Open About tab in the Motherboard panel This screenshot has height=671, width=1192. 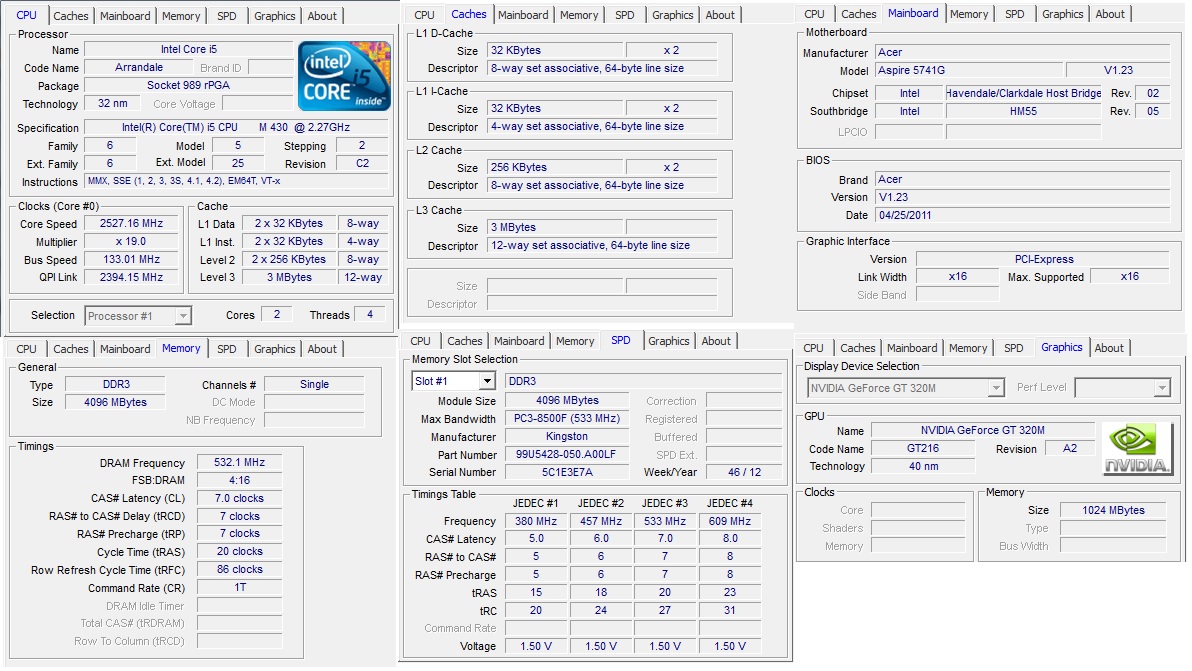point(1110,14)
